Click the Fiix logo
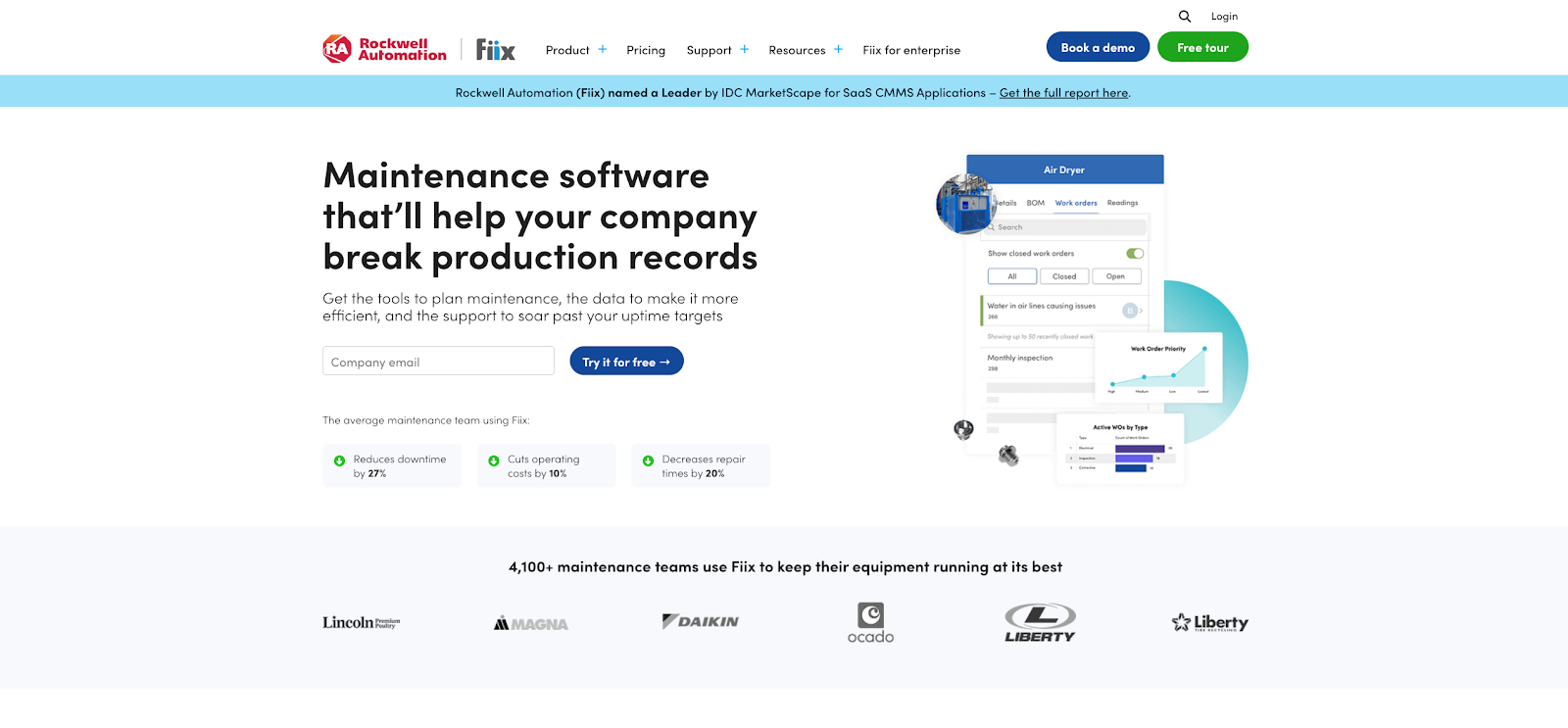 point(496,50)
